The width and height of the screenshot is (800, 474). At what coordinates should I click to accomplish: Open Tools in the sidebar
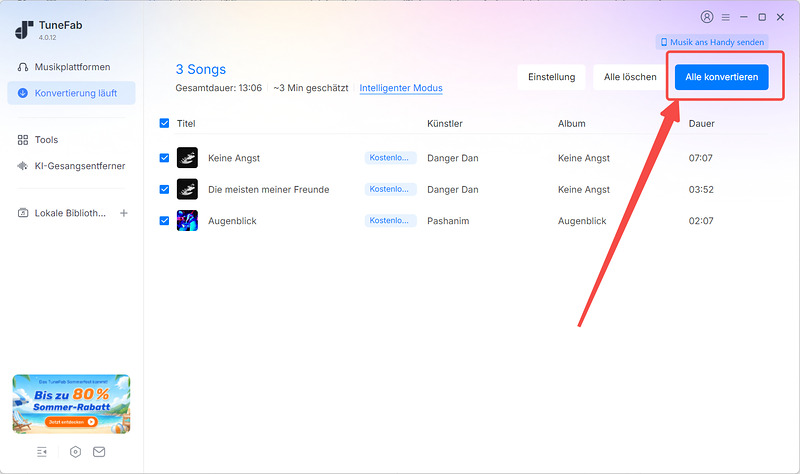71,140
